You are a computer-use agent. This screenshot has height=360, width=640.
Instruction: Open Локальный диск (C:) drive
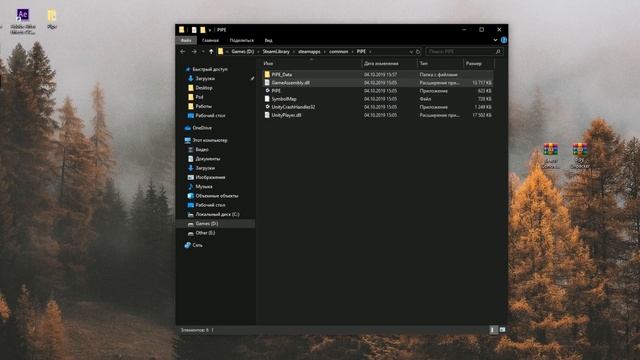point(217,214)
